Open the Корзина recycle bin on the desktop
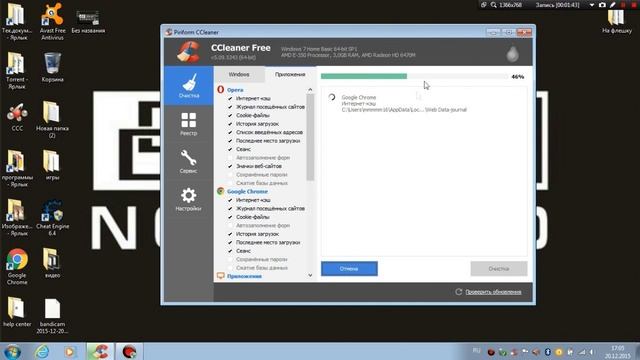Screen dimensions: 640x360 click(x=52, y=68)
